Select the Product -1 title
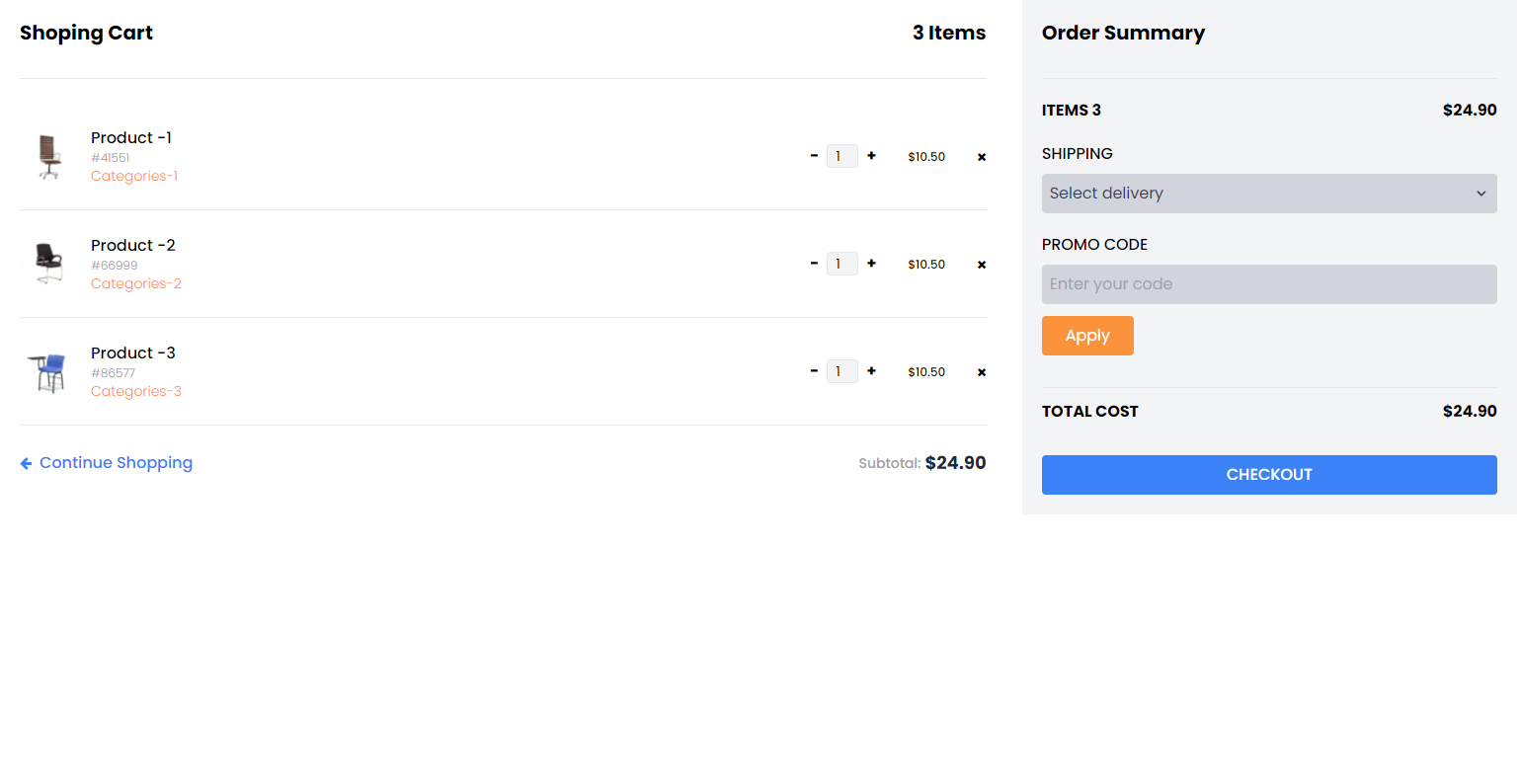This screenshot has width=1521, height=784. tap(130, 137)
